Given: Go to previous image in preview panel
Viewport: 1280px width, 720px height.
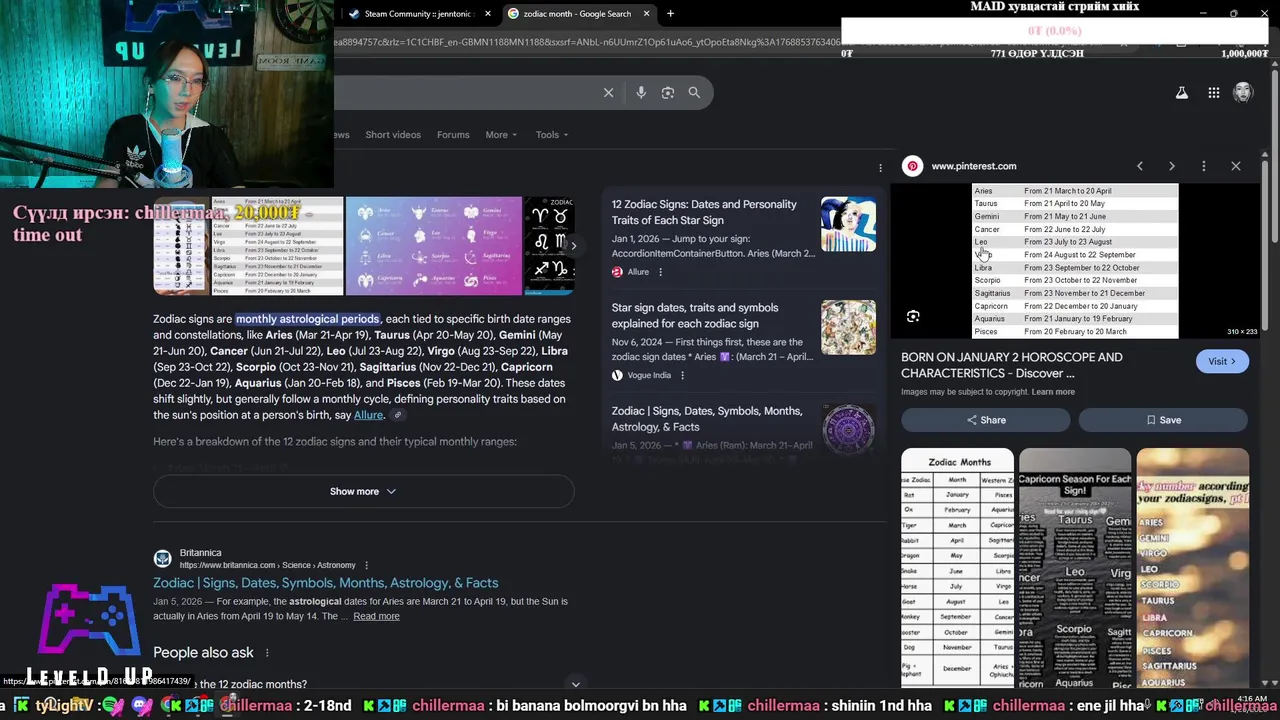Looking at the screenshot, I should pyautogui.click(x=1140, y=166).
